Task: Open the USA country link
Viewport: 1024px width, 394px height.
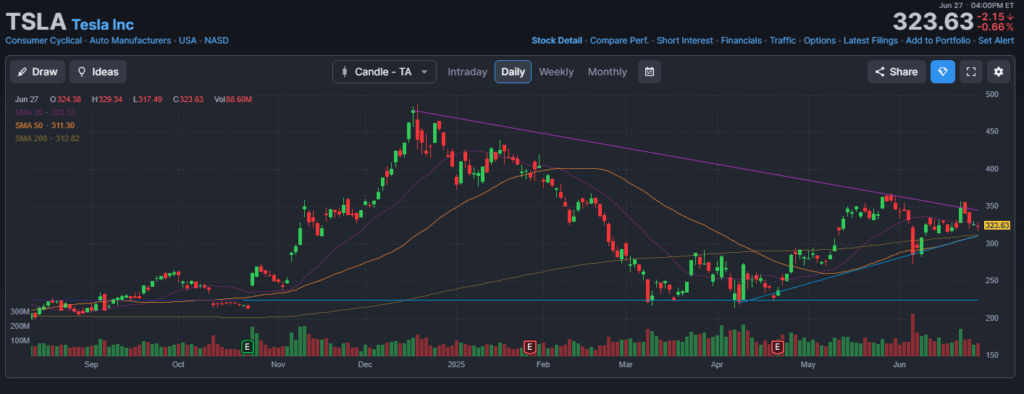Action: (x=187, y=41)
